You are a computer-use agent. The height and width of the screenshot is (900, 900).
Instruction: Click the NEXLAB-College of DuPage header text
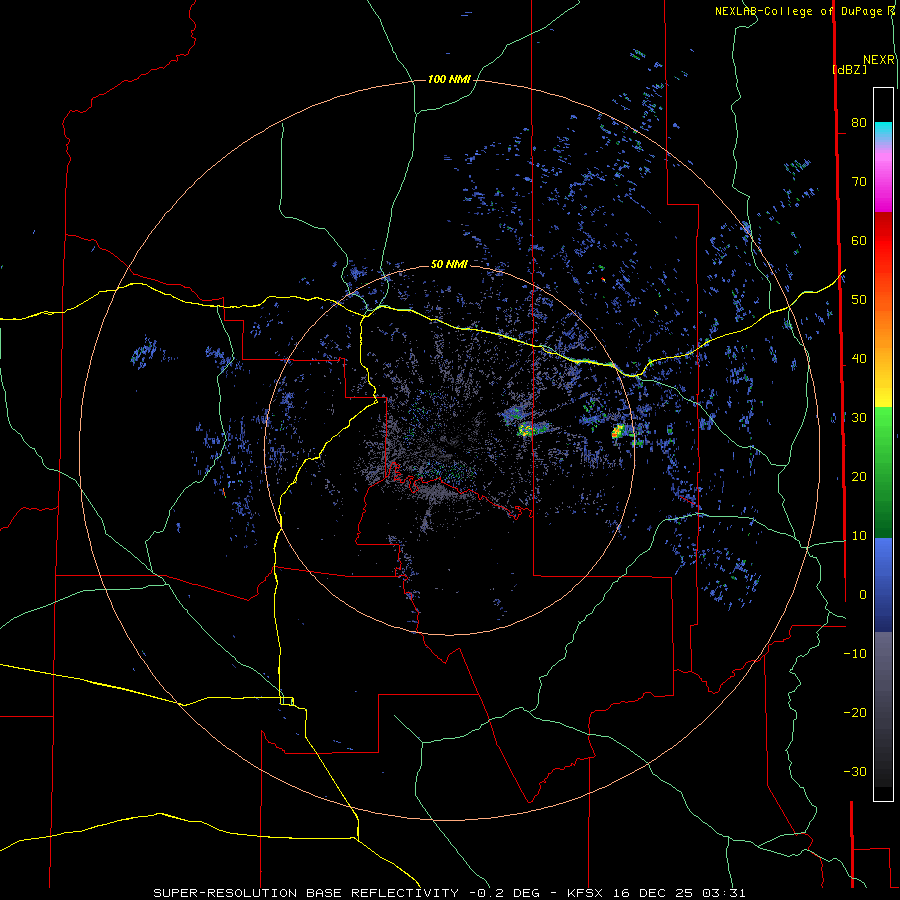pyautogui.click(x=798, y=11)
